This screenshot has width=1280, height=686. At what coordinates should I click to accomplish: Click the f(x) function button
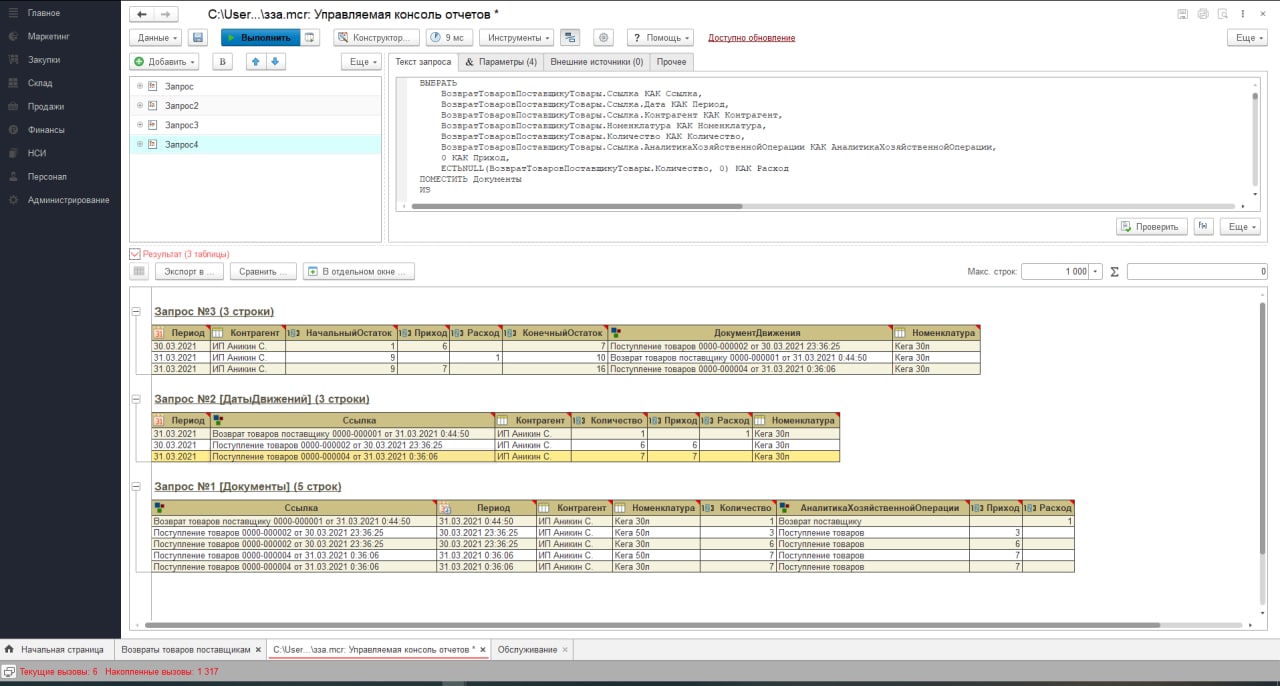(1204, 227)
